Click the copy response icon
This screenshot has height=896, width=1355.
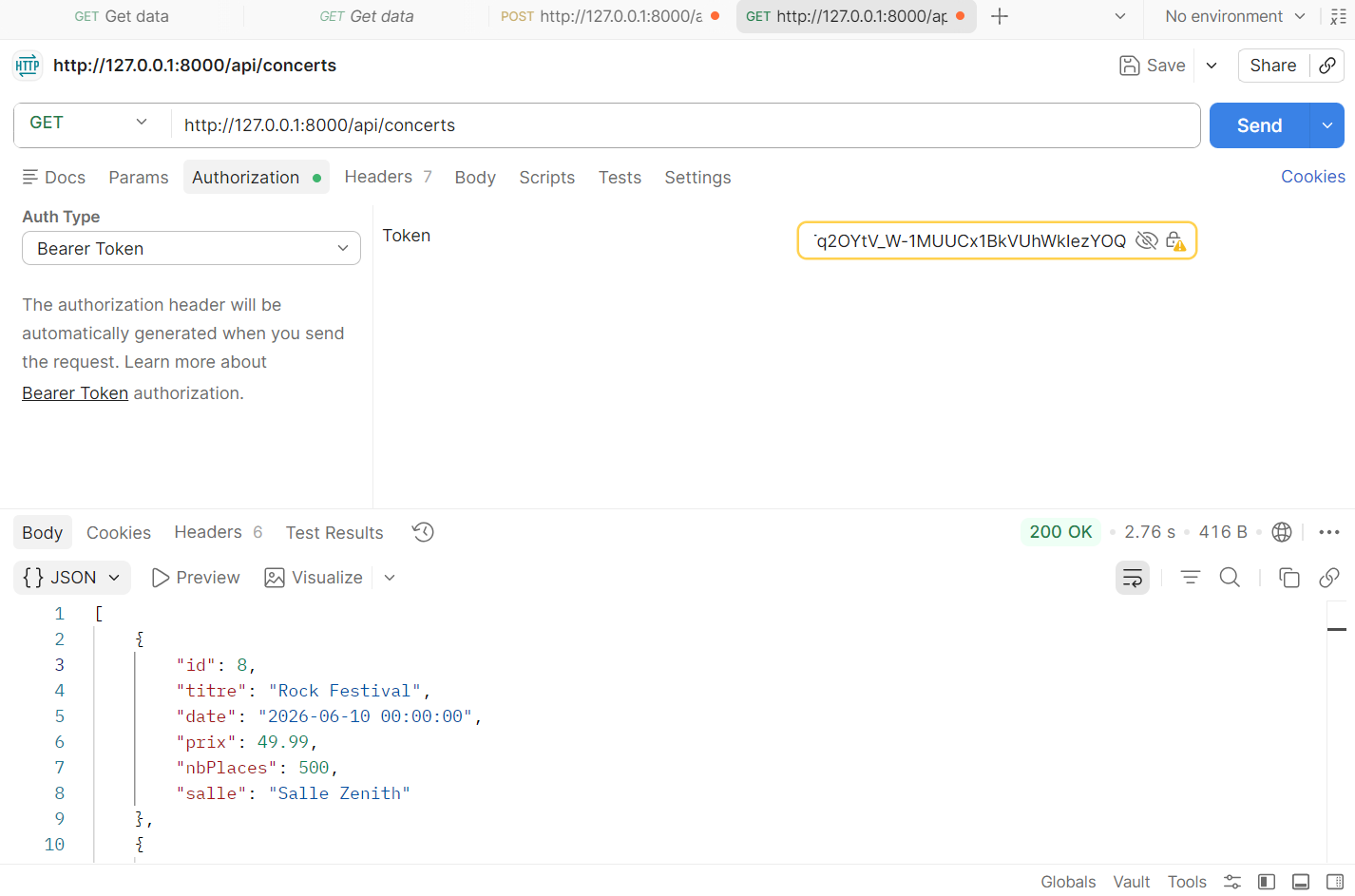coord(1288,578)
